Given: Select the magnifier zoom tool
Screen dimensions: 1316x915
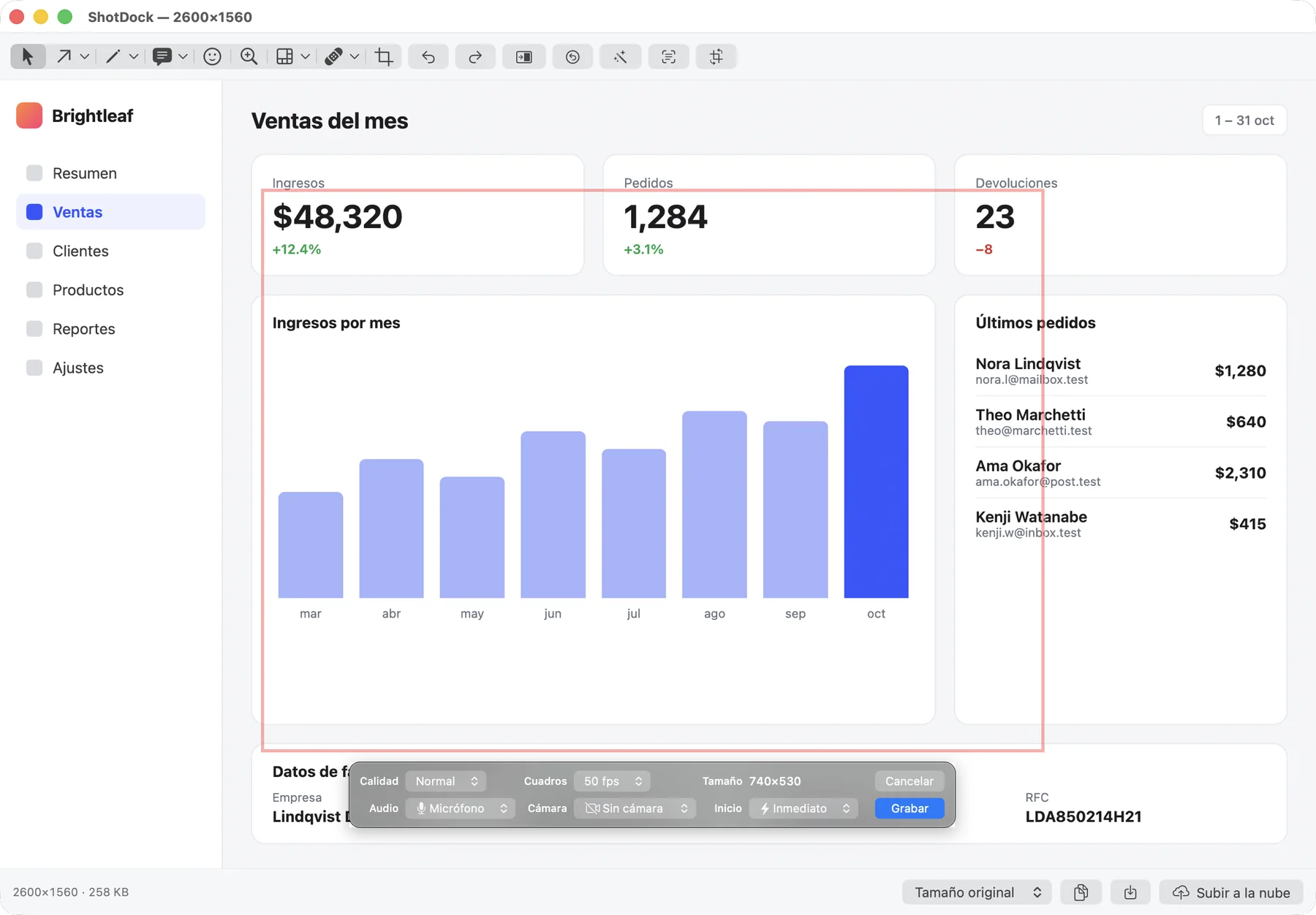Looking at the screenshot, I should 249,56.
